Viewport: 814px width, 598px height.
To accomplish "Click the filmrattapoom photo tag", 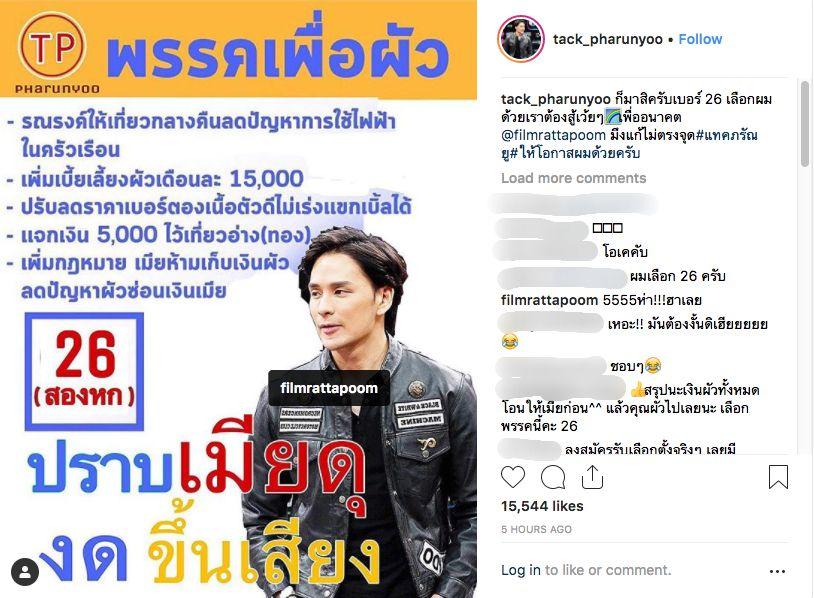I will point(329,388).
